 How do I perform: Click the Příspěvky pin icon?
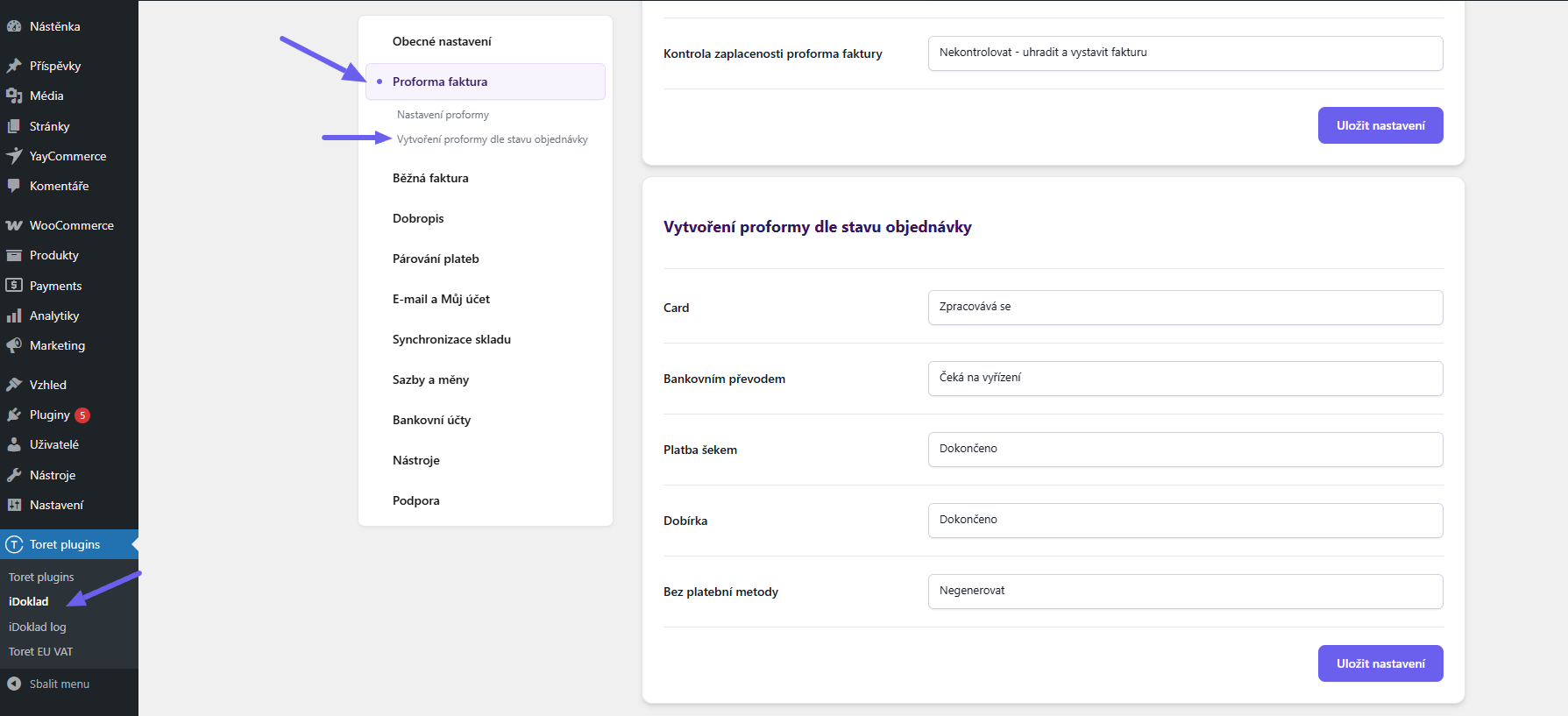click(x=14, y=66)
